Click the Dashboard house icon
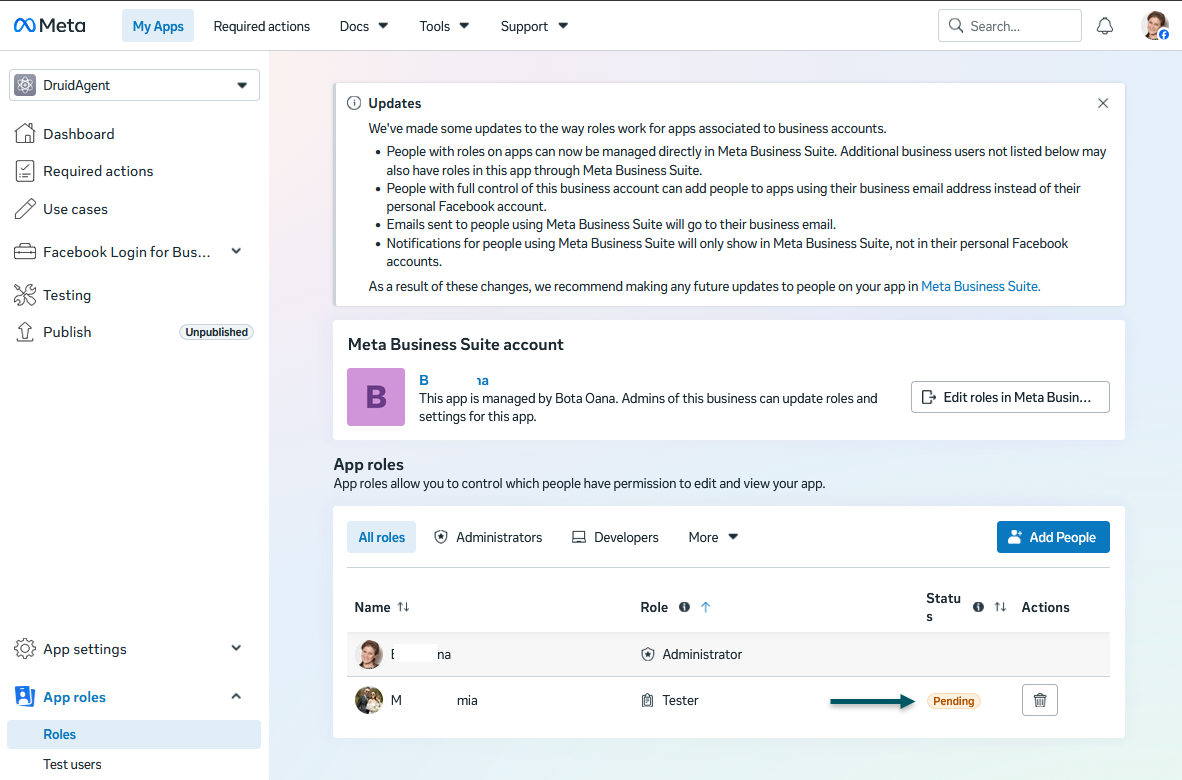This screenshot has height=780, width=1182. [25, 133]
